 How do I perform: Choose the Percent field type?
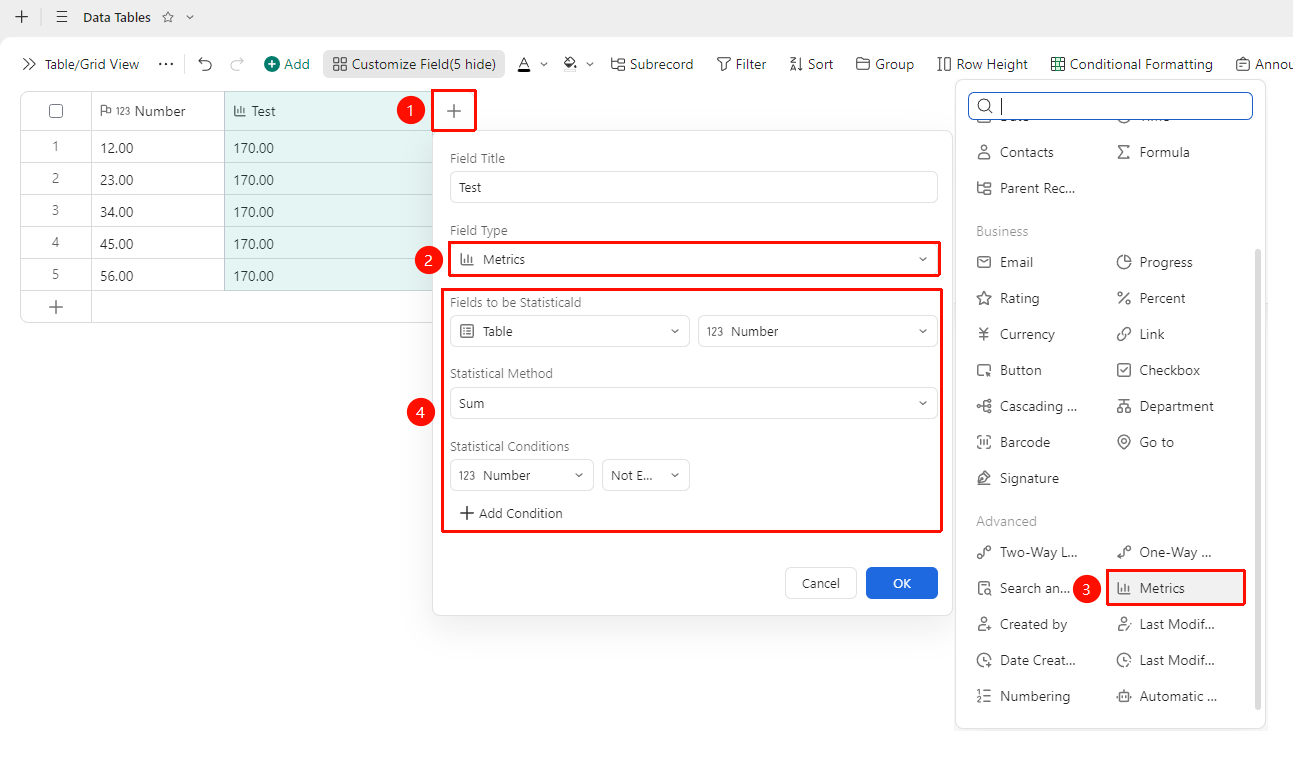[1150, 298]
